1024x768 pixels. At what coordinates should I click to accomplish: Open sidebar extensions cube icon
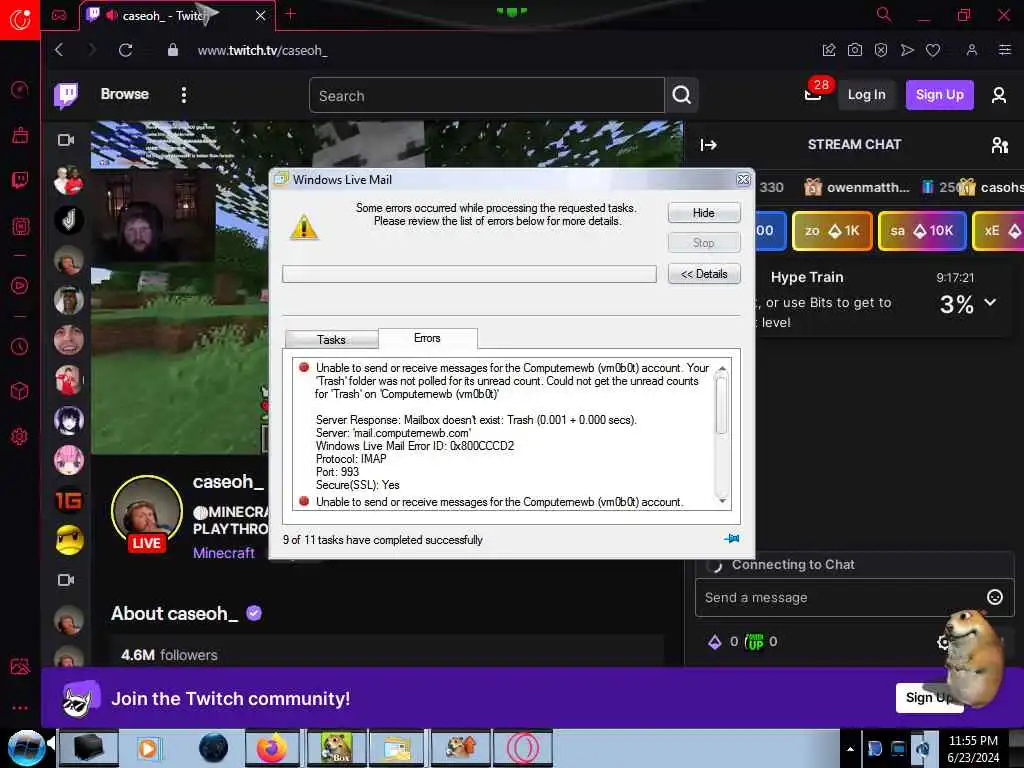tap(20, 391)
